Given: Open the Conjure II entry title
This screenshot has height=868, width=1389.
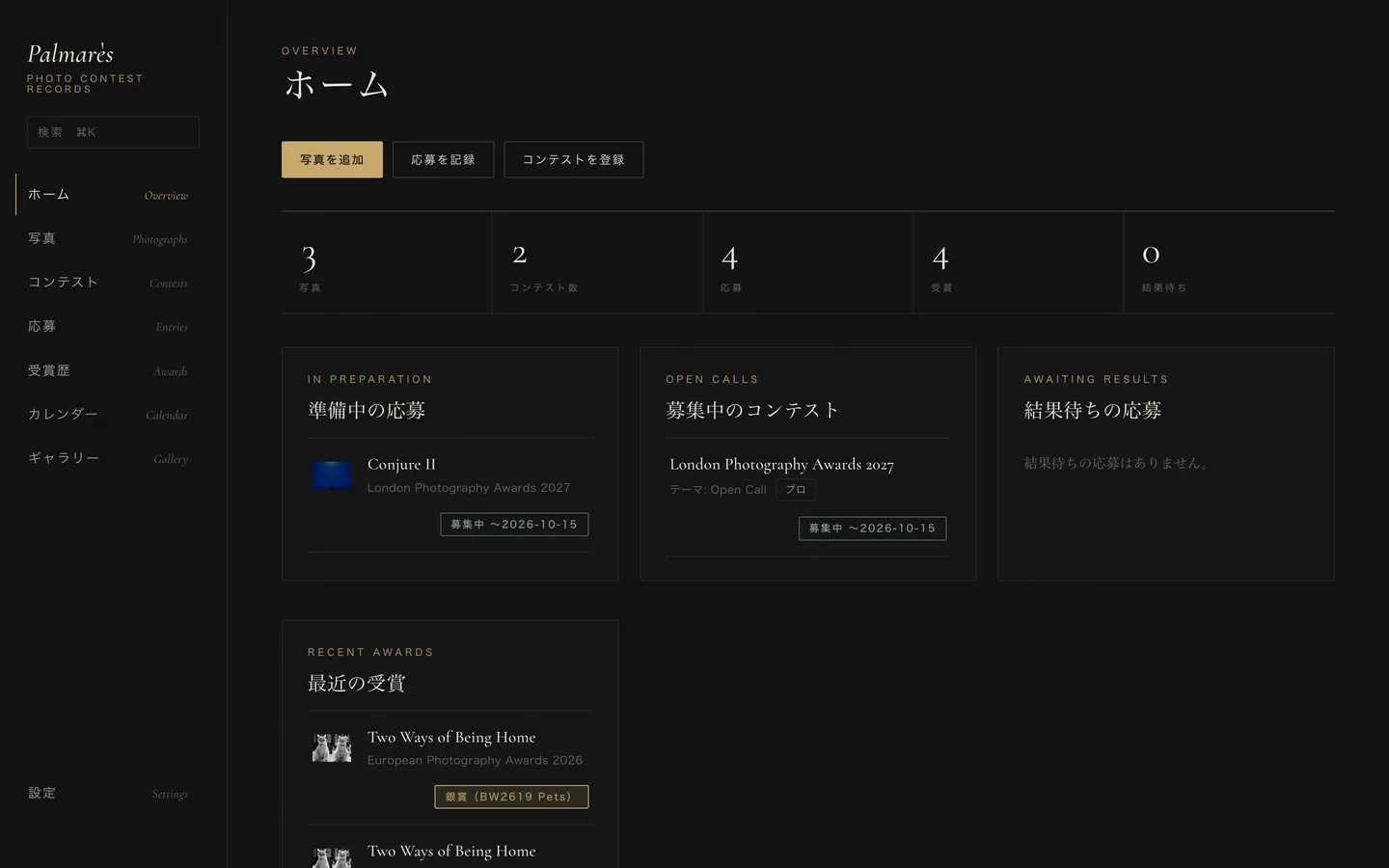Looking at the screenshot, I should coord(401,464).
